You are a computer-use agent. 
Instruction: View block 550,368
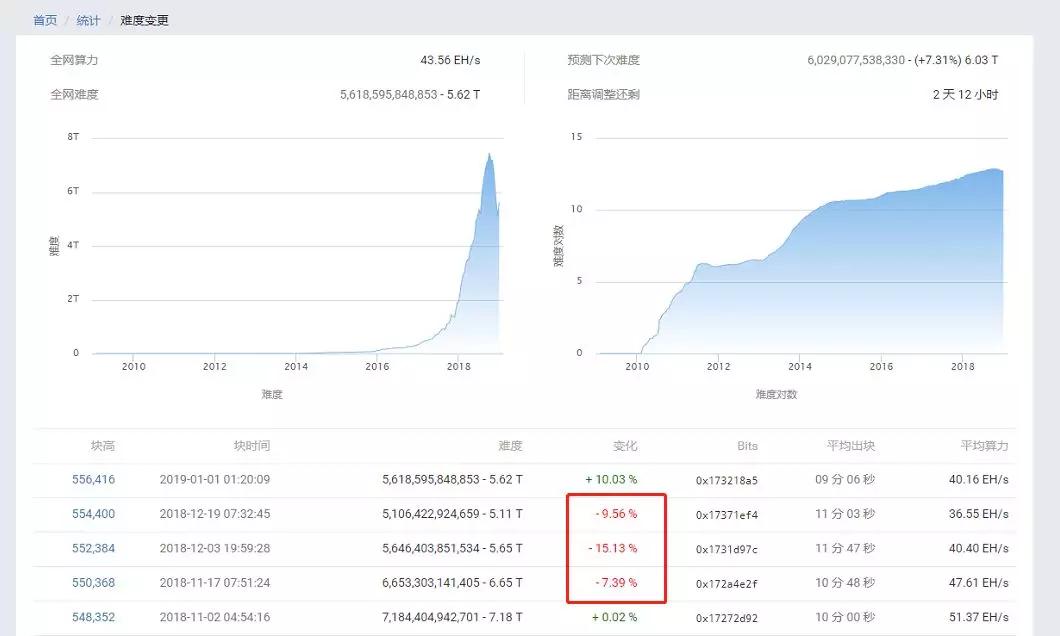click(x=93, y=583)
